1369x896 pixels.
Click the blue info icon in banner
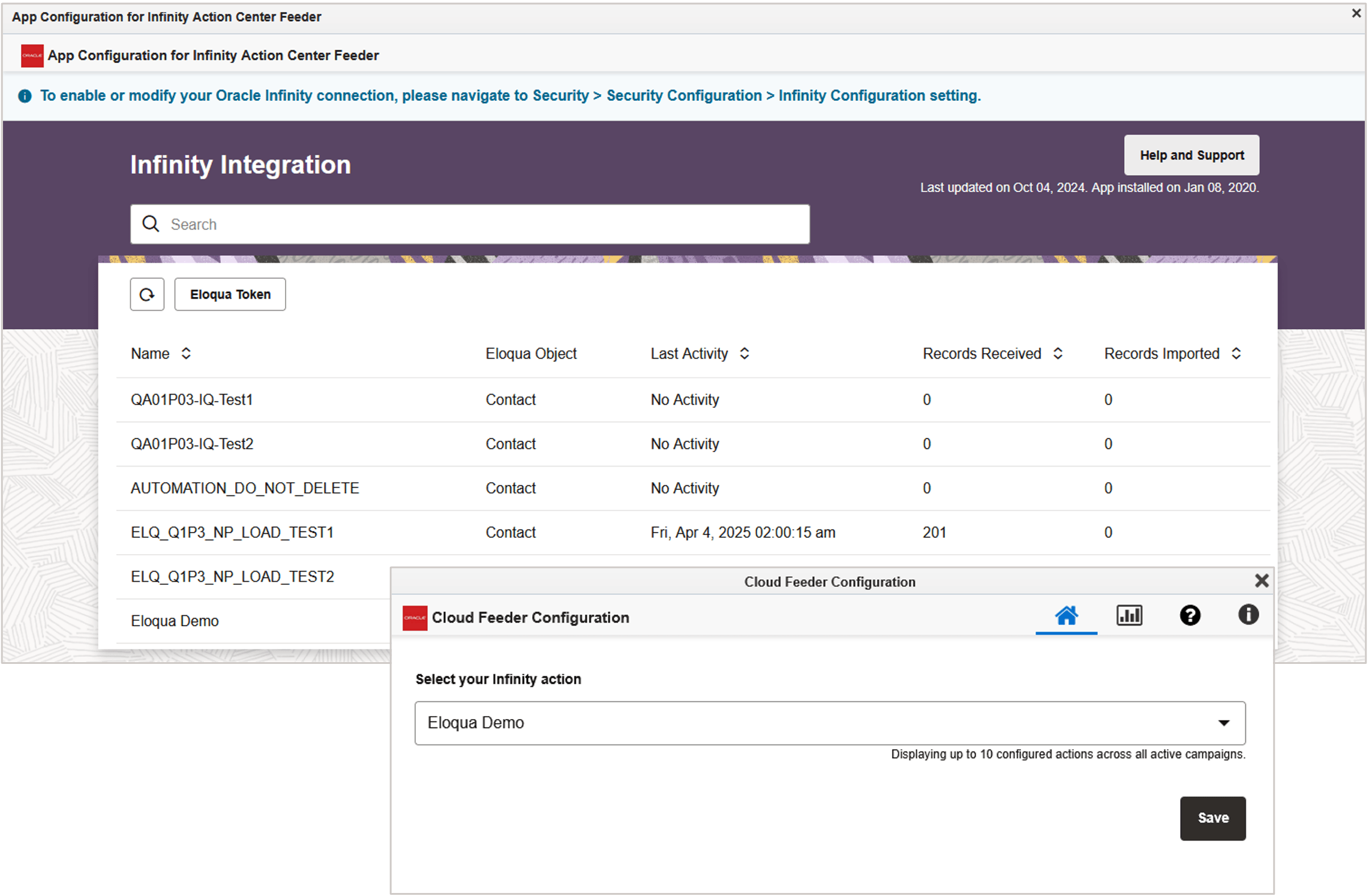coord(25,96)
